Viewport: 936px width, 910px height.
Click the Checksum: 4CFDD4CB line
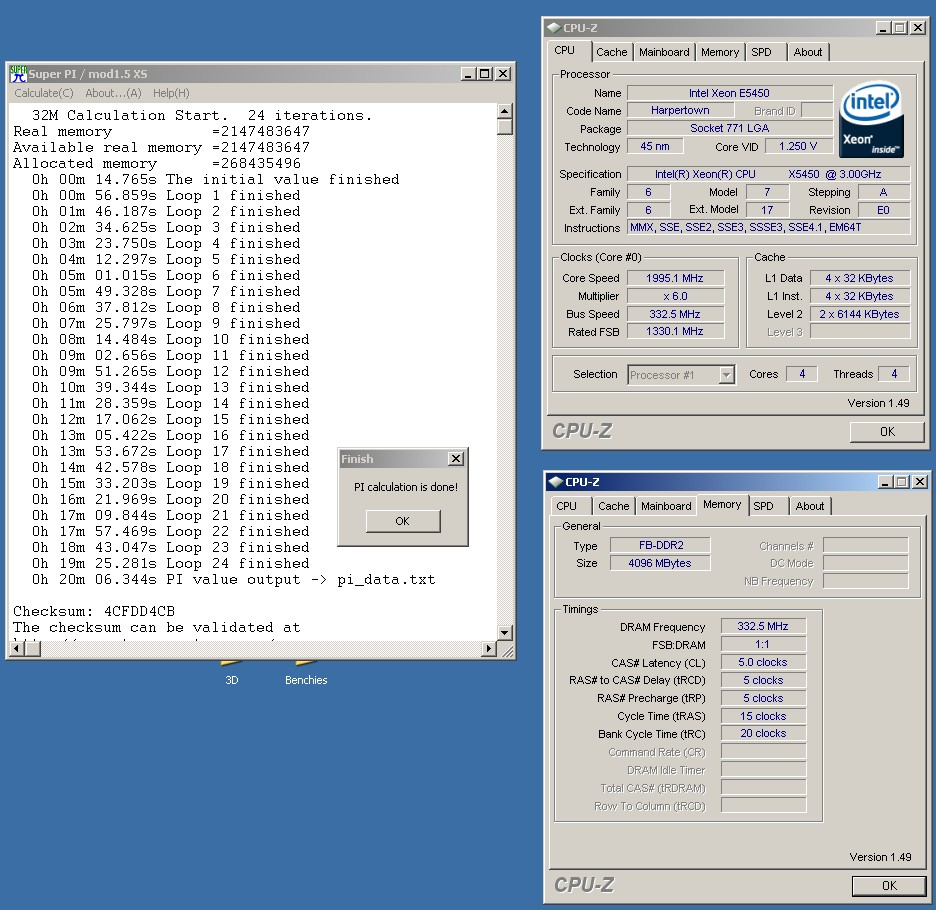click(94, 611)
